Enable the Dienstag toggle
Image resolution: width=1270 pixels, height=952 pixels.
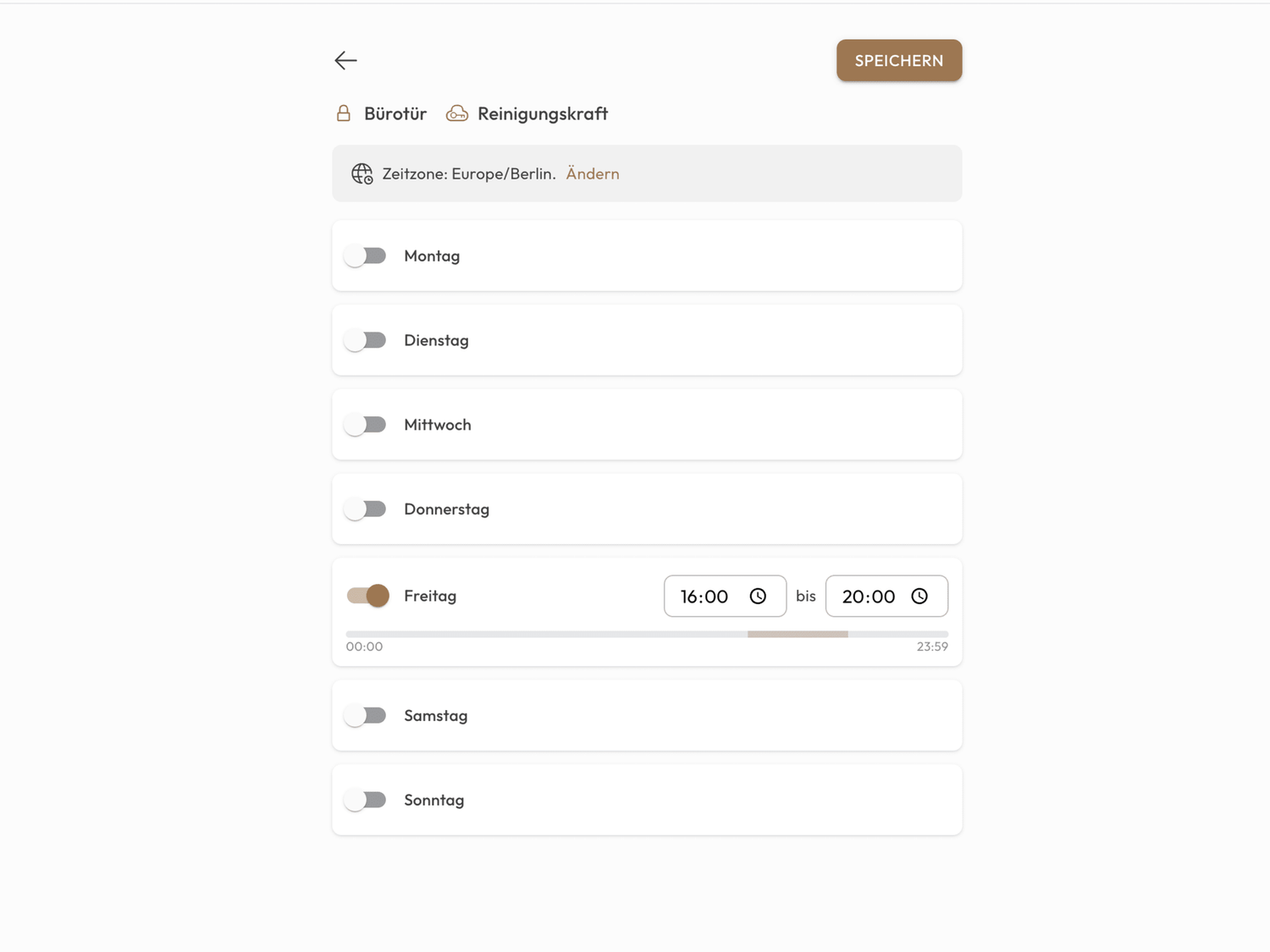pyautogui.click(x=366, y=340)
